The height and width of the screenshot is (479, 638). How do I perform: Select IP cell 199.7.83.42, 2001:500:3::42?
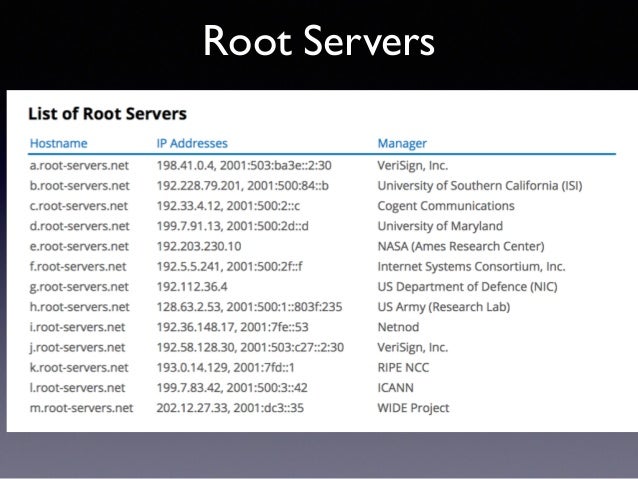(x=232, y=388)
